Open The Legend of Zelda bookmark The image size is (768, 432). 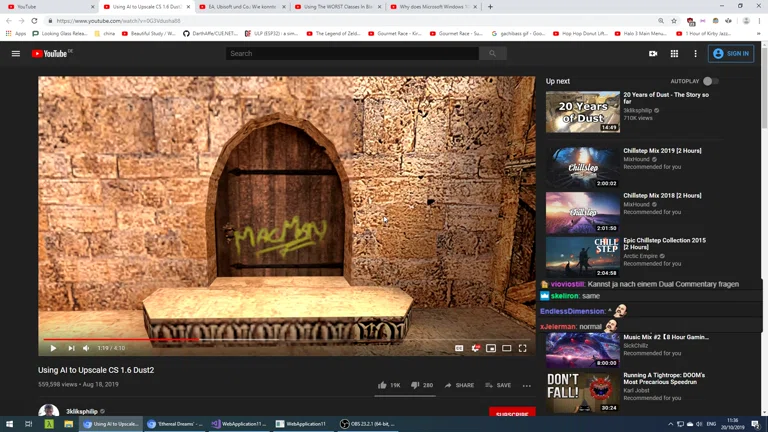[334, 34]
